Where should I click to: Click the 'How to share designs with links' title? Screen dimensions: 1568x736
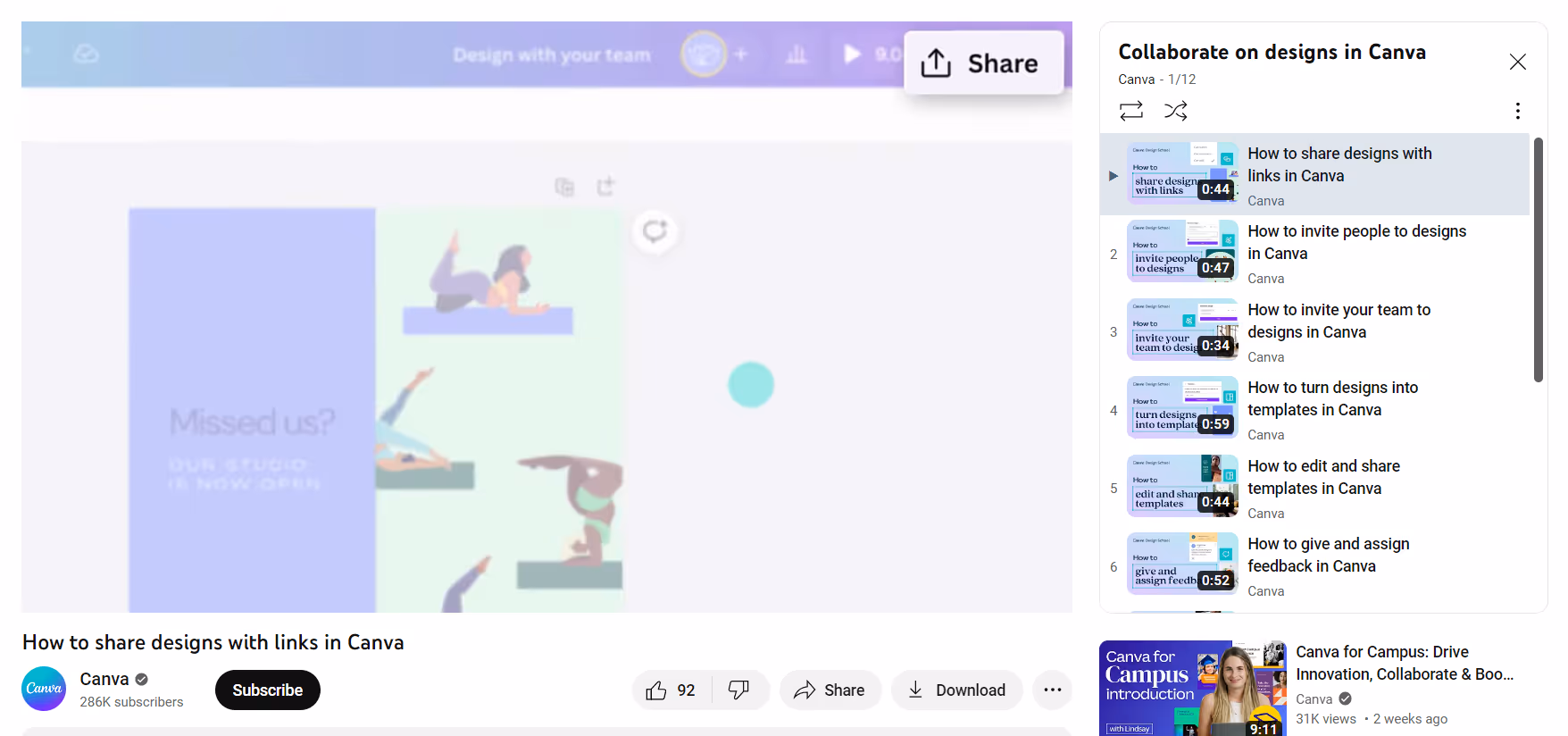[x=213, y=642]
